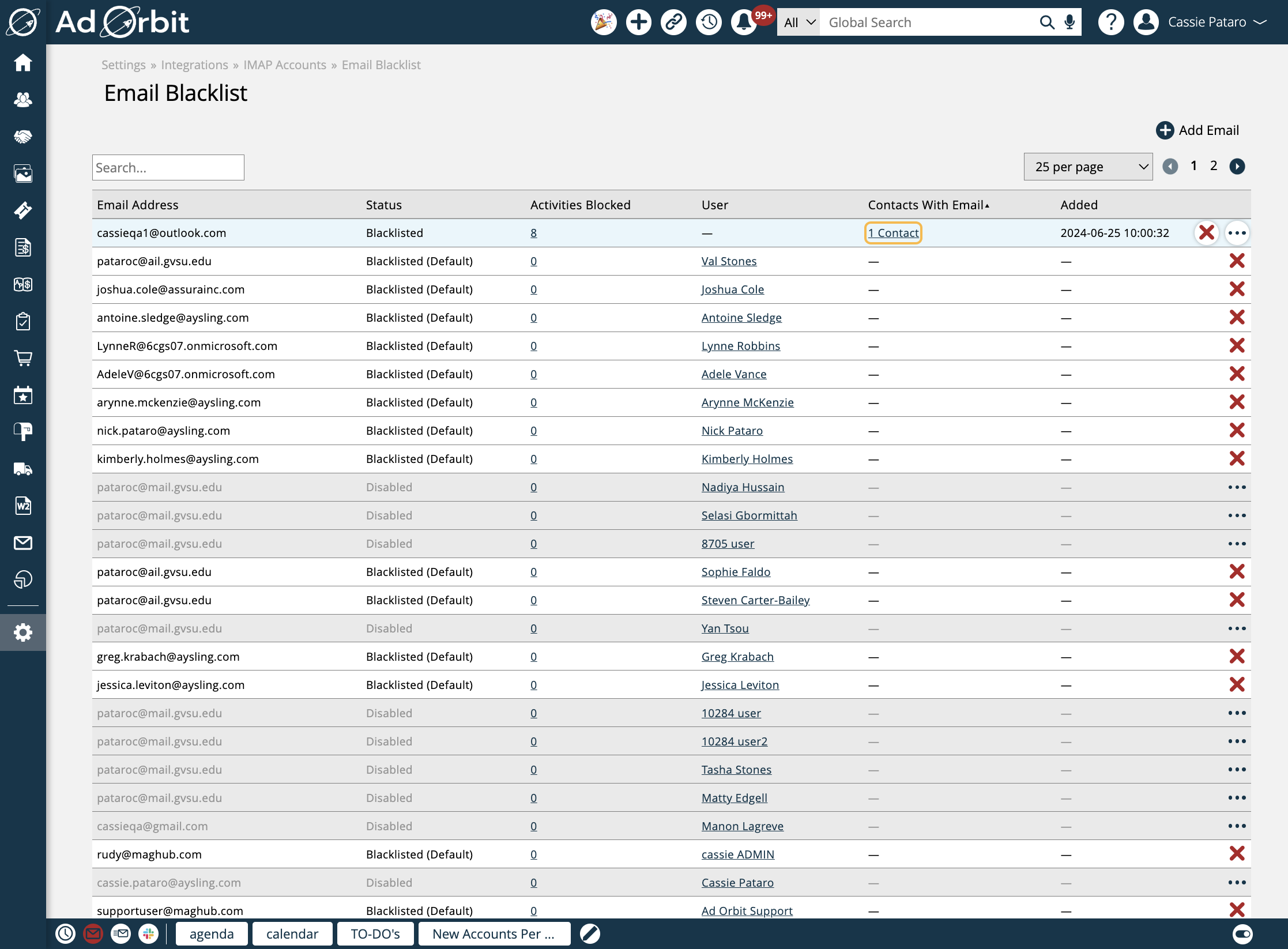The height and width of the screenshot is (949, 1288).
Task: Expand the All search filter dropdown
Action: pyautogui.click(x=799, y=22)
